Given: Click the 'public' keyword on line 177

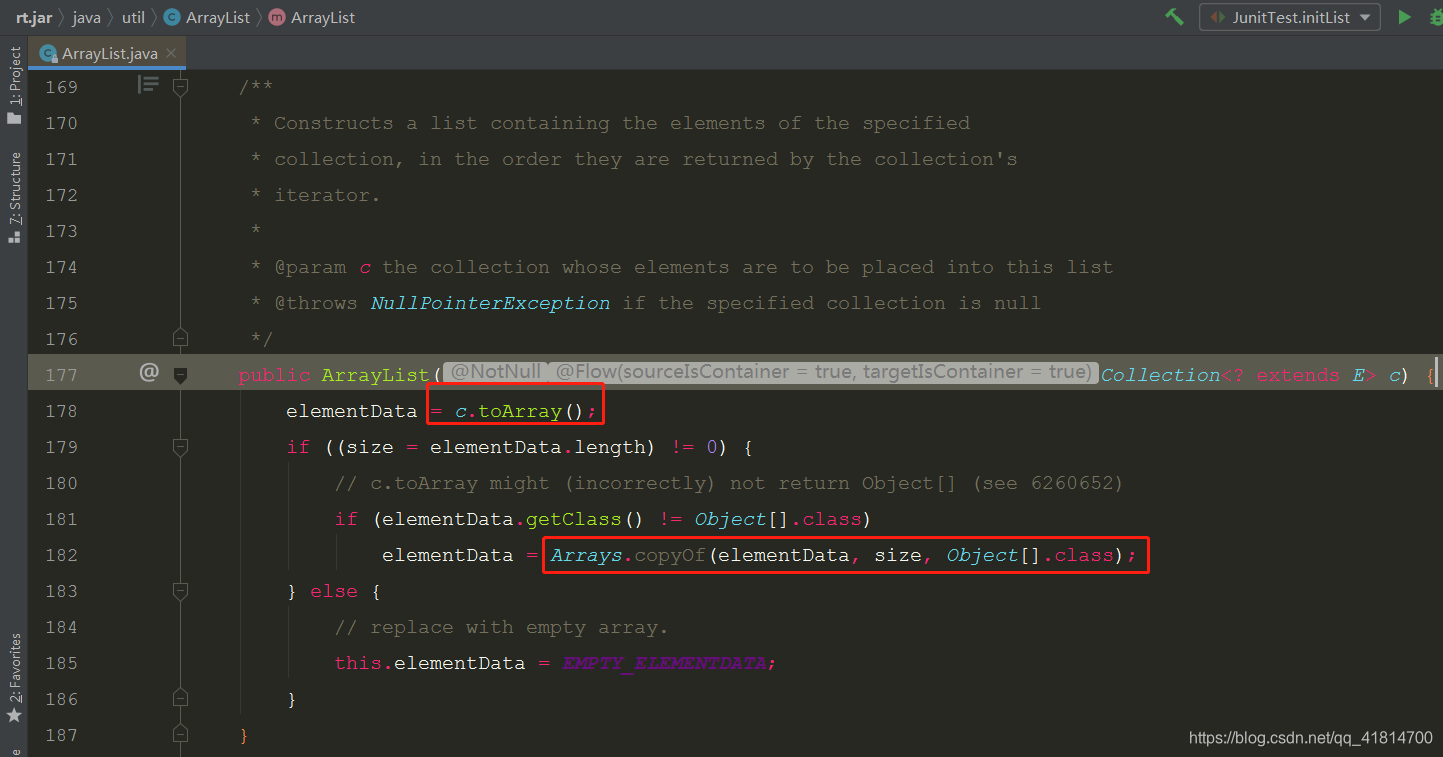Looking at the screenshot, I should click(274, 375).
